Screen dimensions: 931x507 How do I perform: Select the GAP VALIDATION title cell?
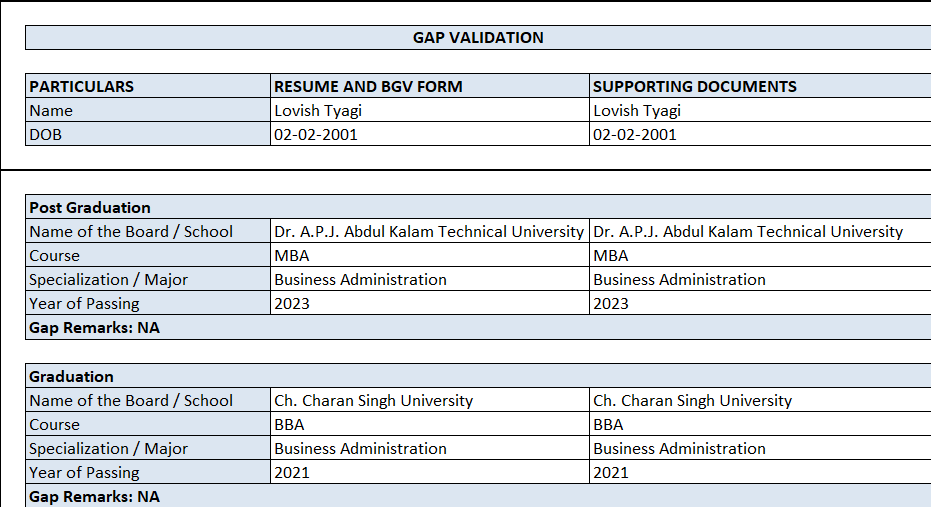pos(478,38)
